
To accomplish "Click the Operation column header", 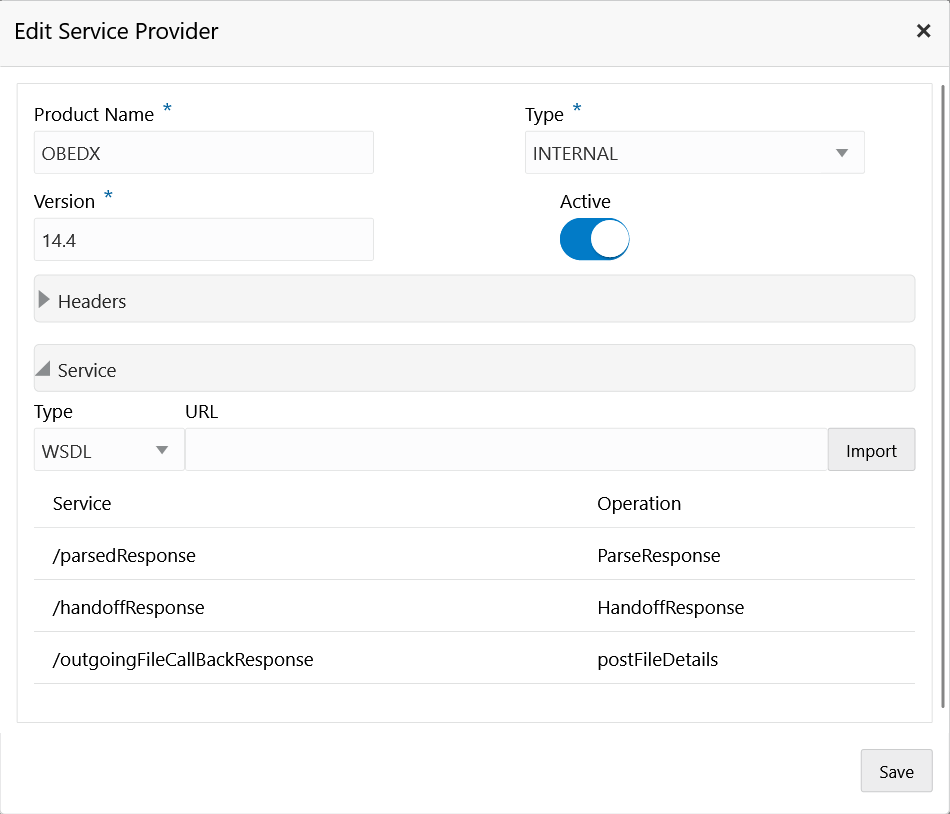I will [x=639, y=503].
